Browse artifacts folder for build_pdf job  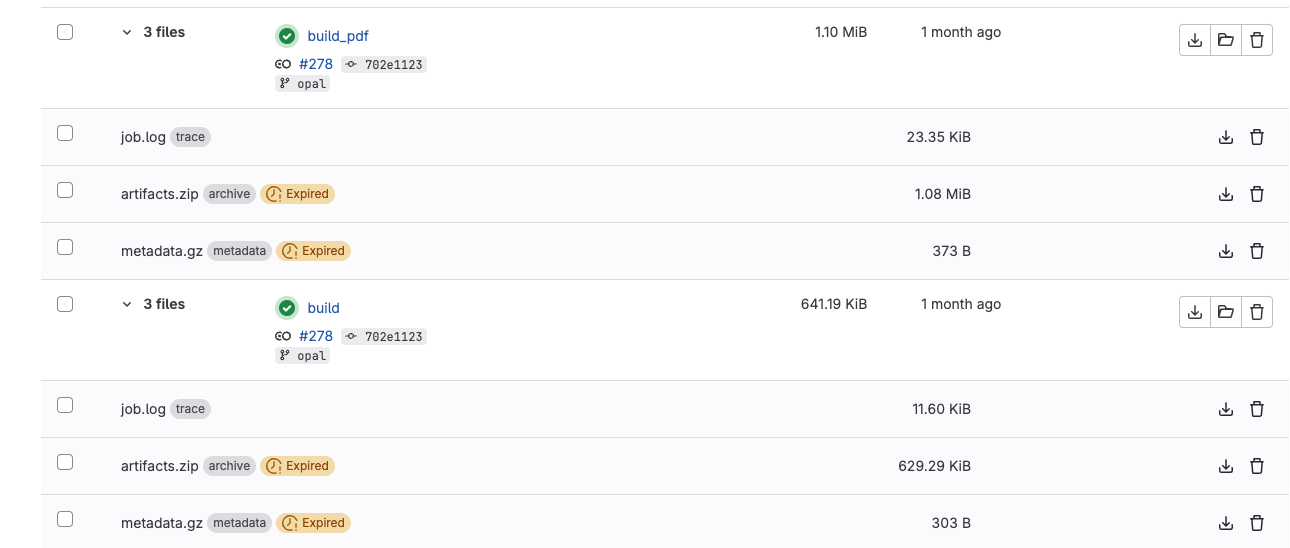1225,41
